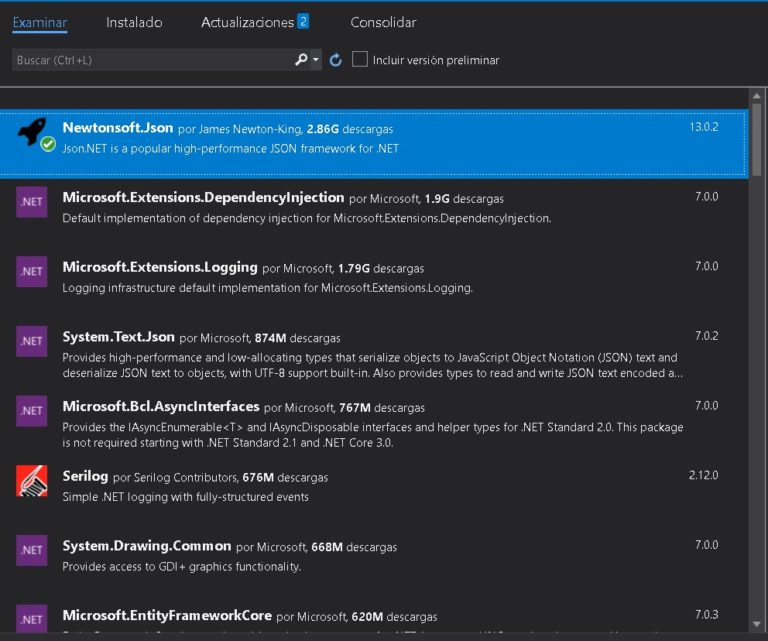Click the Newtonsoft.Json rocket icon

tap(32, 131)
